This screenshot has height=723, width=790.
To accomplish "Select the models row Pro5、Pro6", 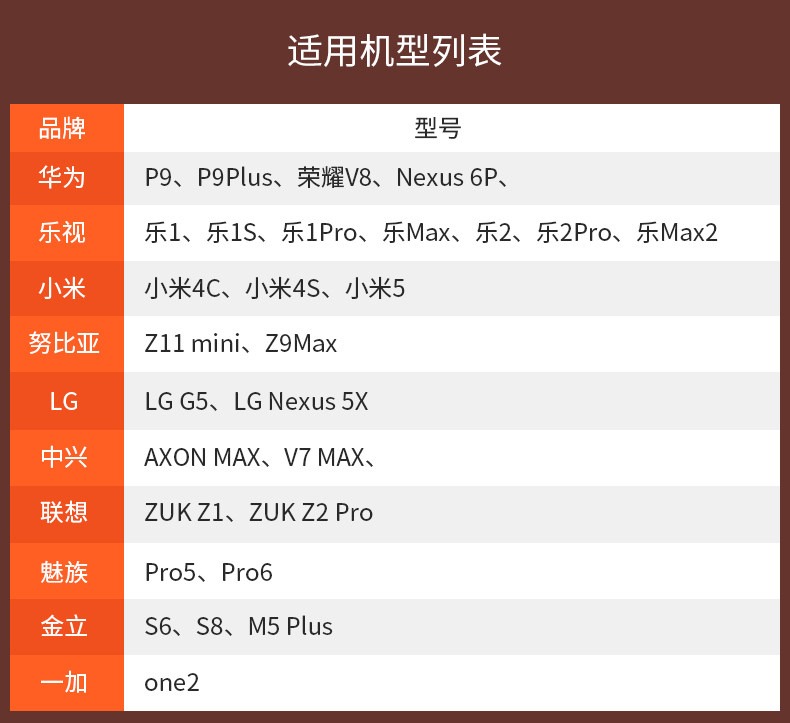I will pyautogui.click(x=451, y=571).
